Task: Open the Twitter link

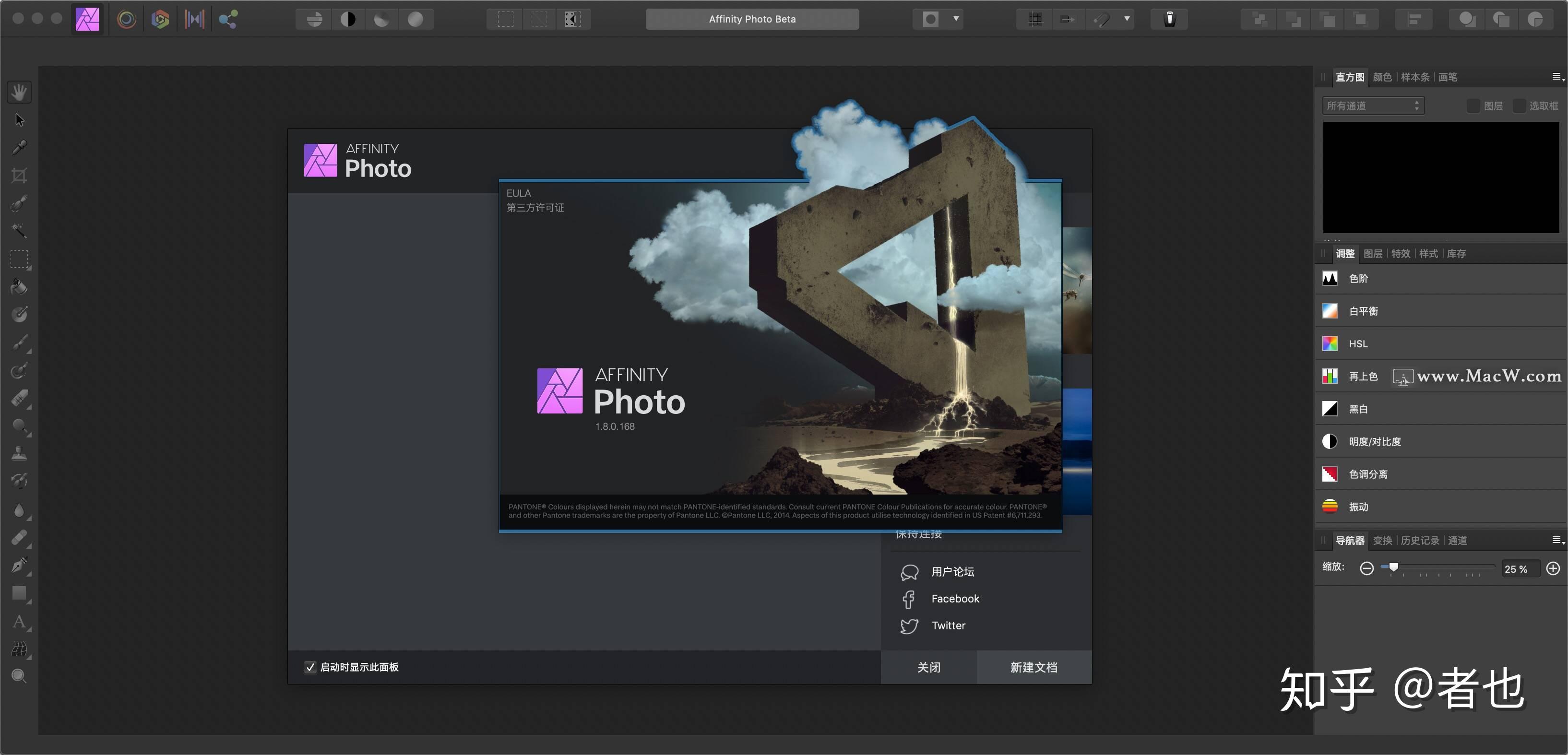Action: click(949, 625)
